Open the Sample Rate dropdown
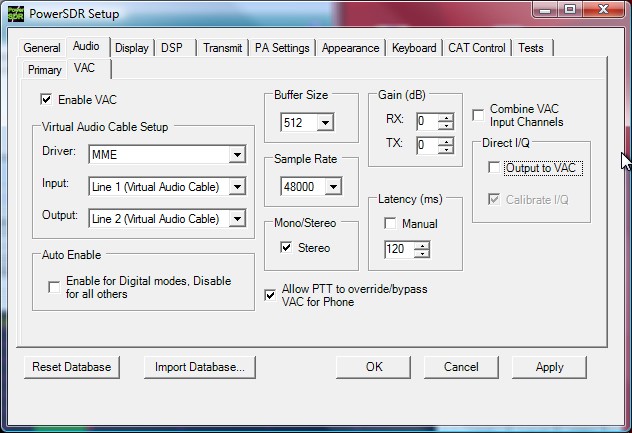Image resolution: width=632 pixels, height=433 pixels. 333,186
